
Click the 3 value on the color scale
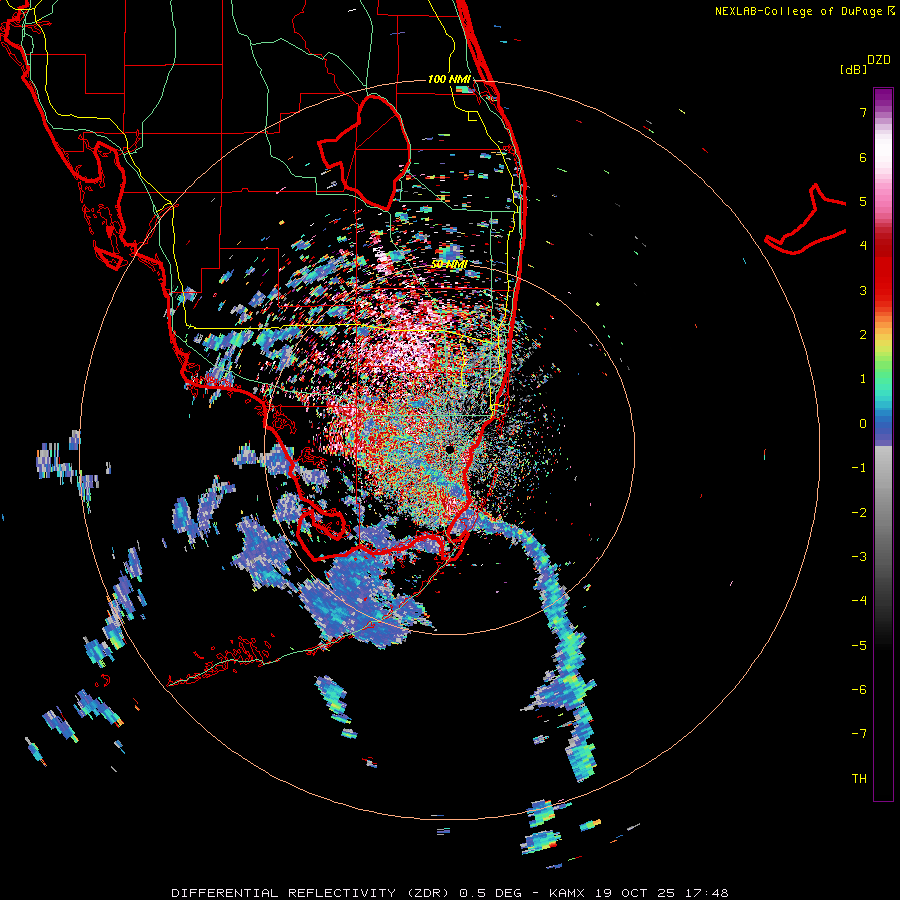[x=863, y=290]
